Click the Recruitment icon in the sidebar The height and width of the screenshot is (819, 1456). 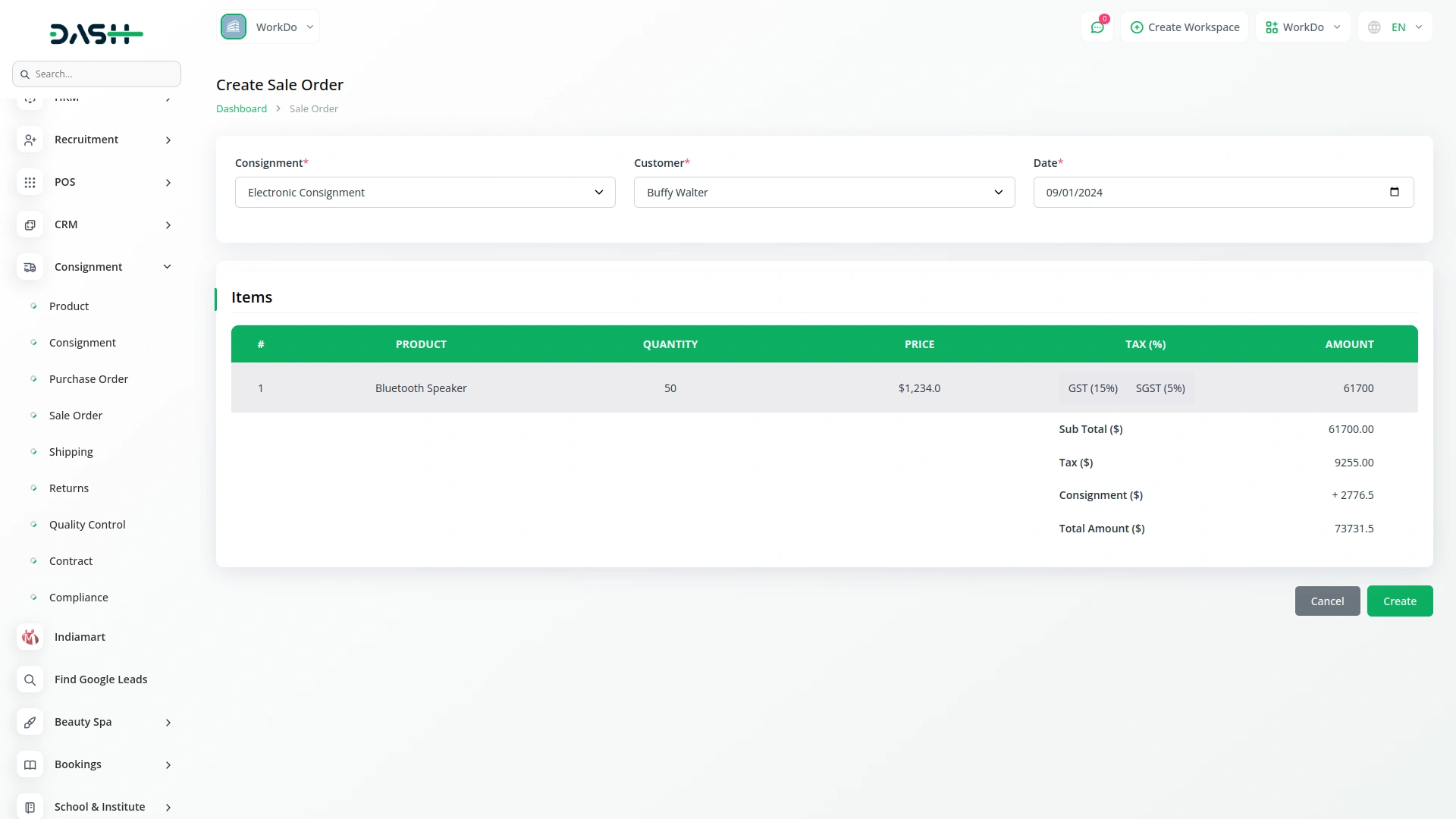coord(30,140)
